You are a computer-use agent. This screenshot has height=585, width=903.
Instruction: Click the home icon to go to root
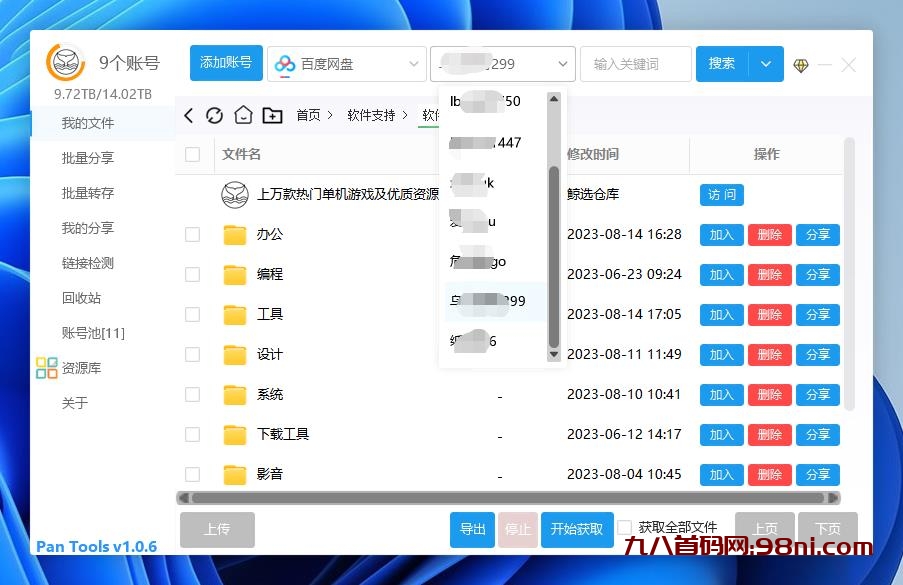[242, 115]
